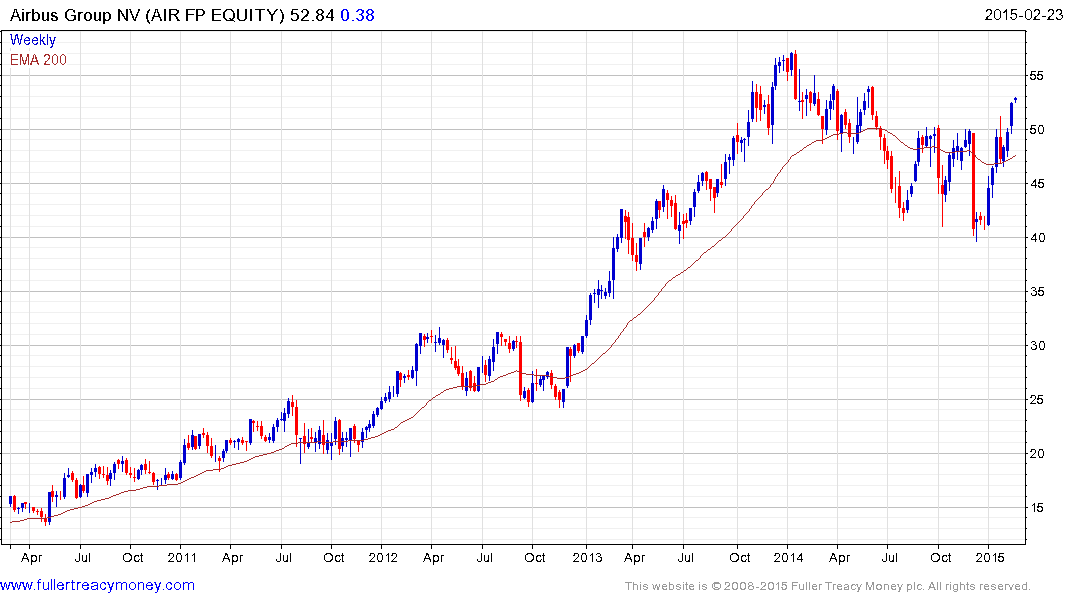1075x600 pixels.
Task: Select the chart title 'Airbus Group NV (AIR FP EQUITY)'
Action: pos(147,15)
